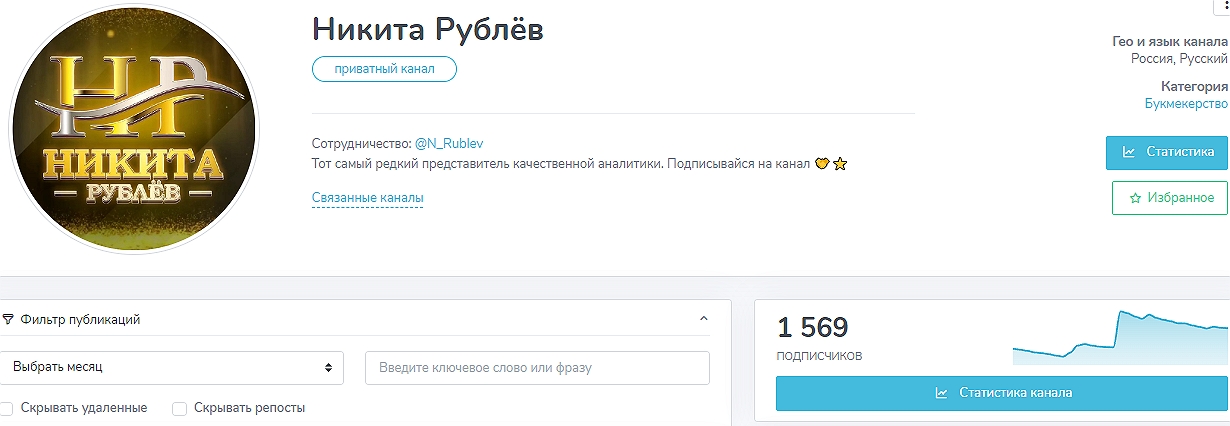Screen dimensions: 1230x426
Task: Collapse the Фильтр публикаций panel chevron
Action: click(703, 319)
